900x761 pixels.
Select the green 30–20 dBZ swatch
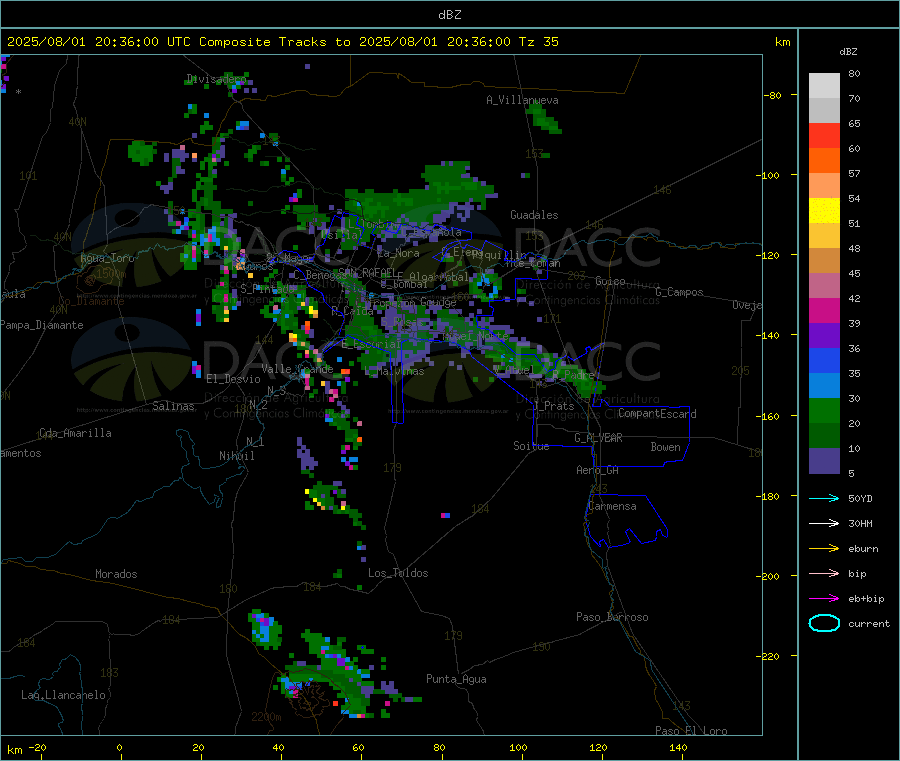click(x=824, y=410)
